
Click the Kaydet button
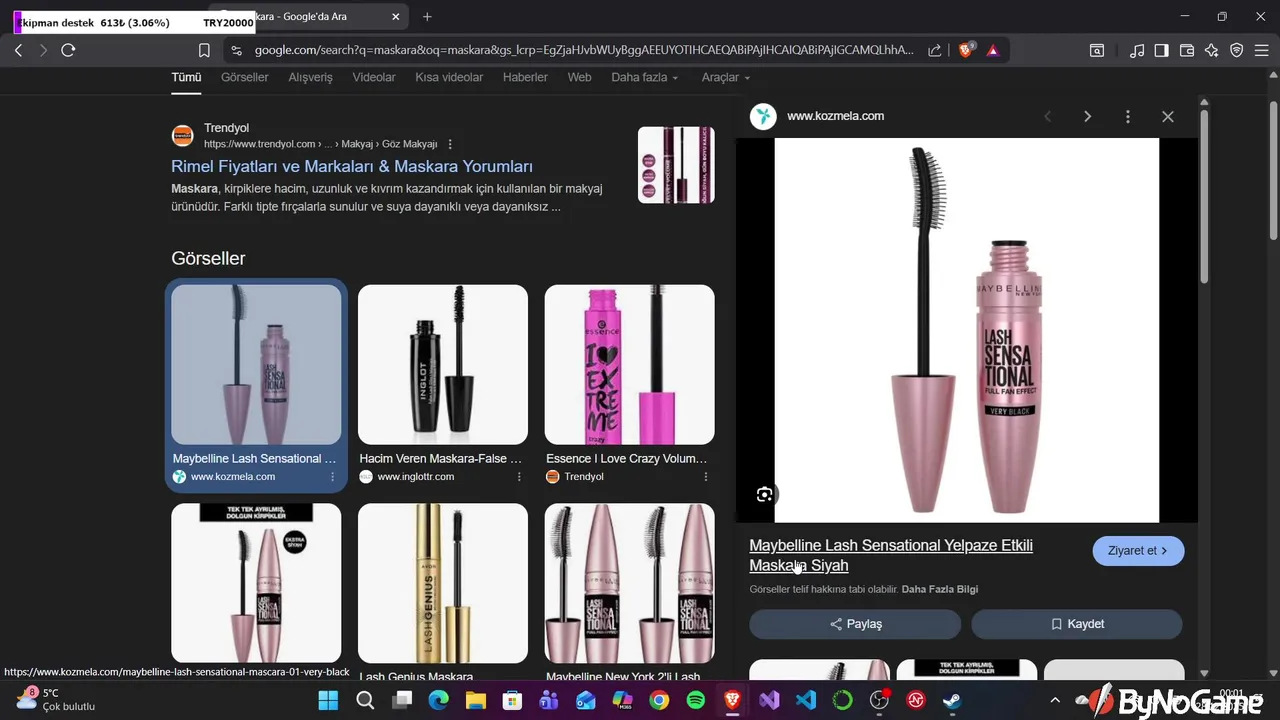1077,624
